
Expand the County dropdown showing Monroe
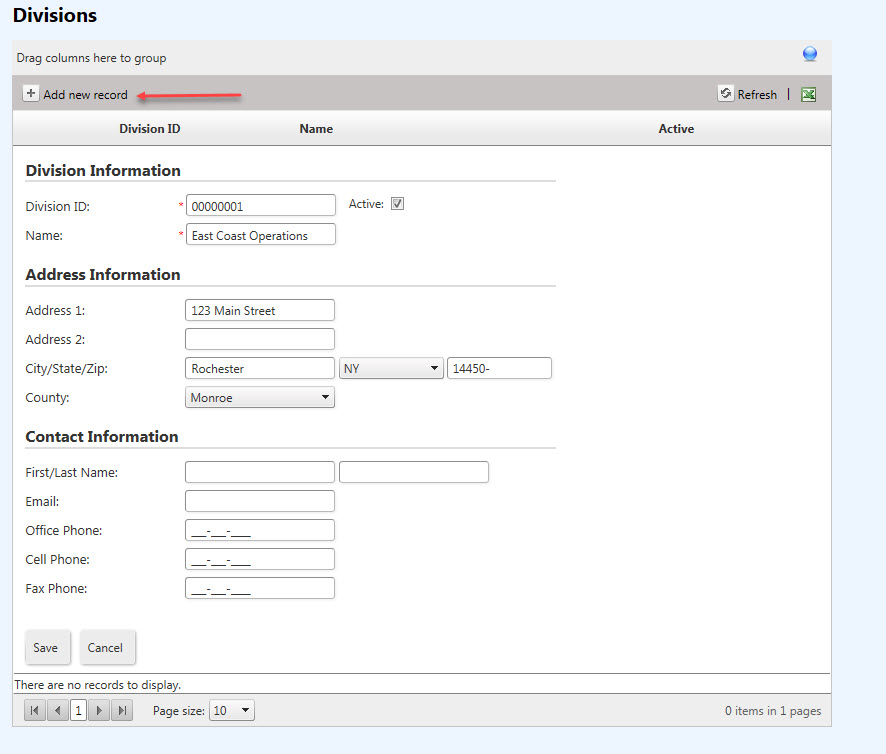[260, 397]
